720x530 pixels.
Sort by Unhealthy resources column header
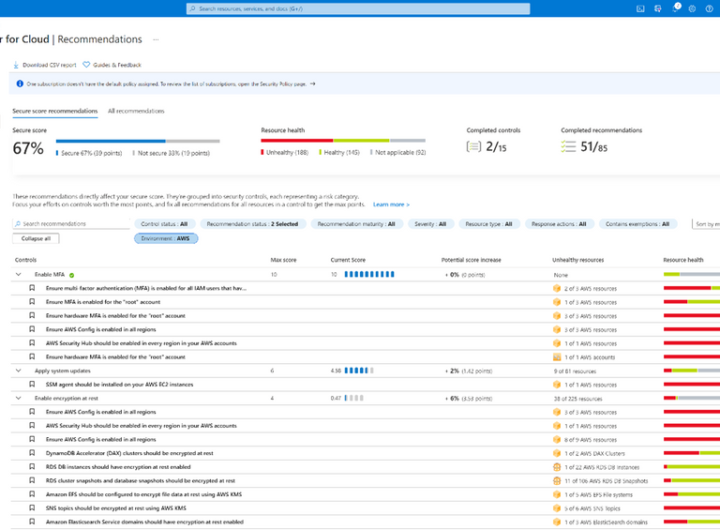tap(578, 260)
